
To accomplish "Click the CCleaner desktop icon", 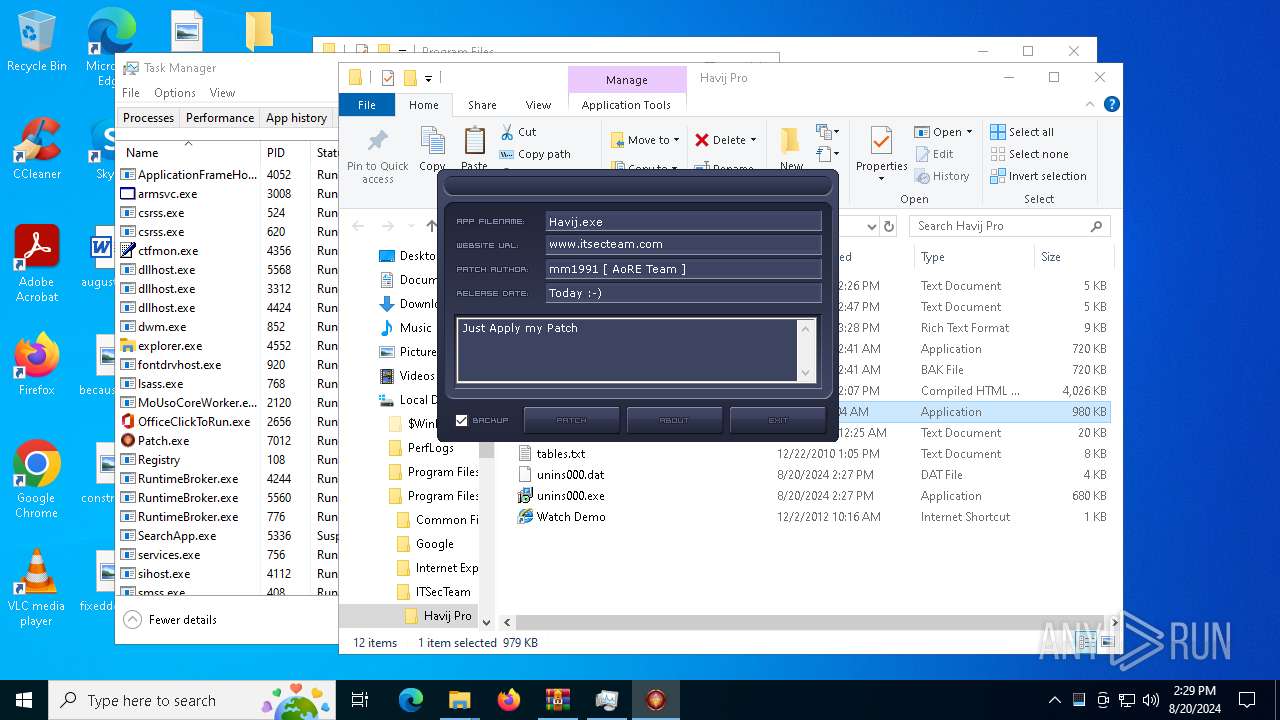I will coord(36,148).
